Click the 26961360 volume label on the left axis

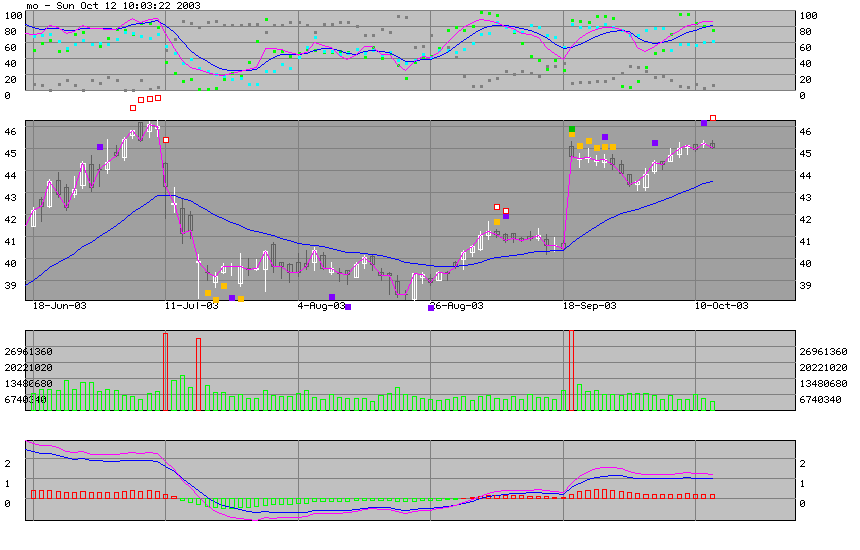28,352
